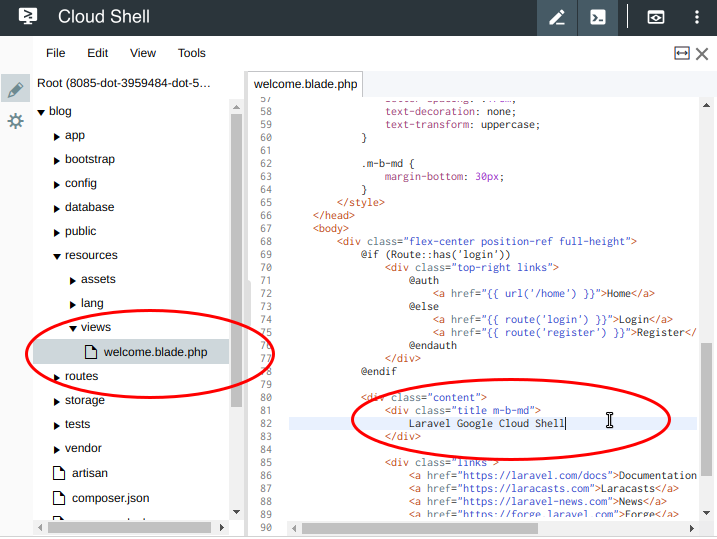The image size is (717, 539).
Task: Select the file explorer pencil sidebar icon
Action: [15, 89]
